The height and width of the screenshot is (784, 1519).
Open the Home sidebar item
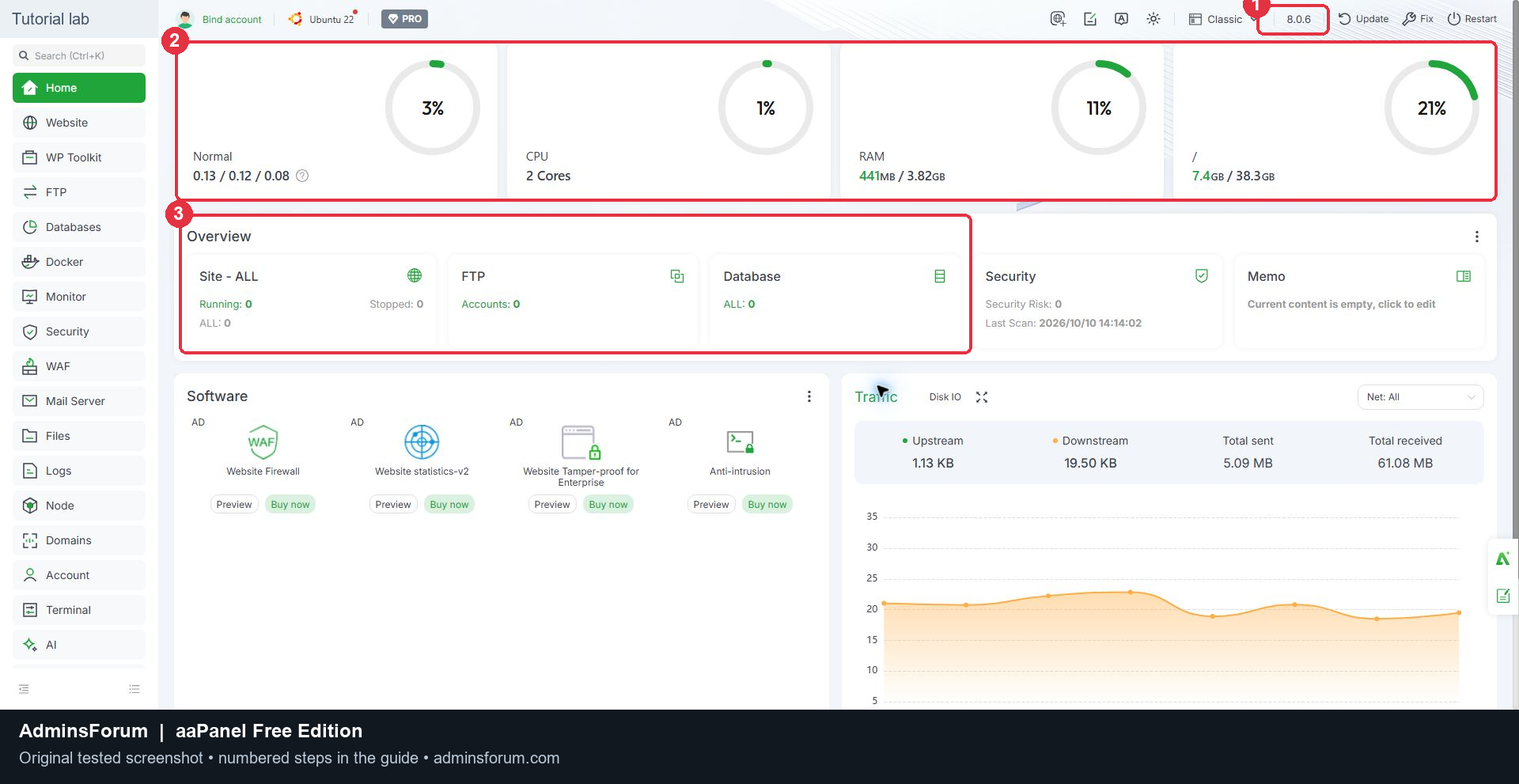(79, 88)
